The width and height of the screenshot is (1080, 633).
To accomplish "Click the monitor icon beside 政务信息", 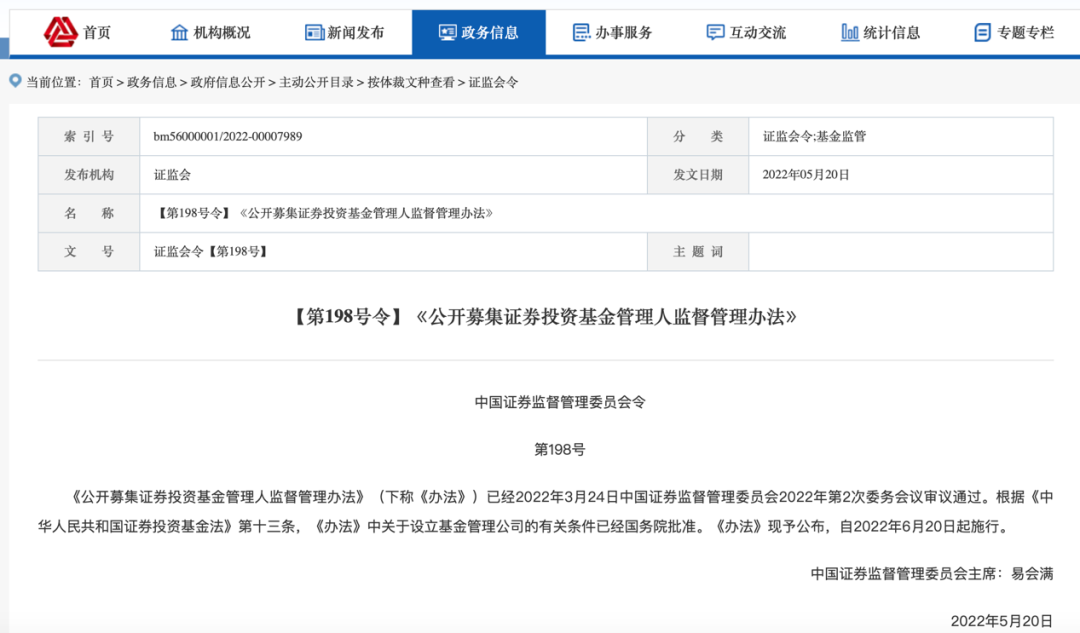I will (447, 32).
